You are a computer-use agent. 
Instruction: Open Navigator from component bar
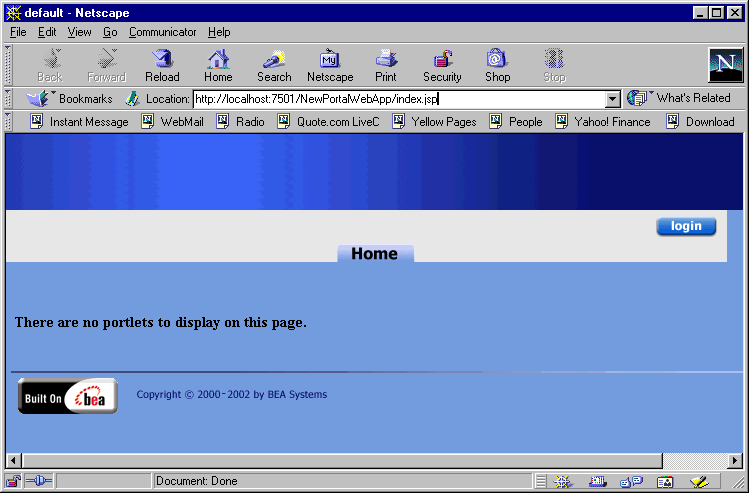(563, 481)
